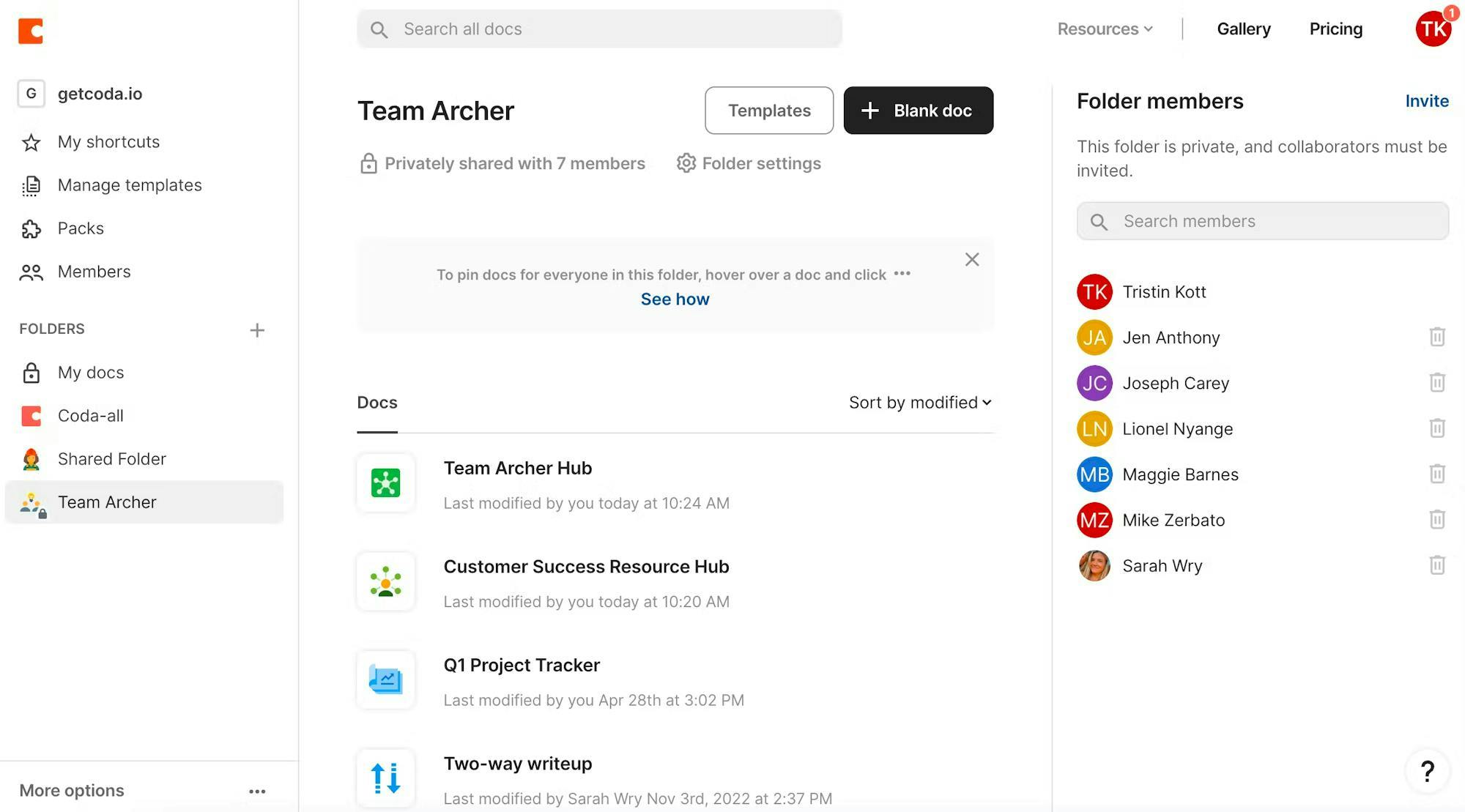
Task: Remove Maggie Barnes with trash icon
Action: coord(1437,474)
